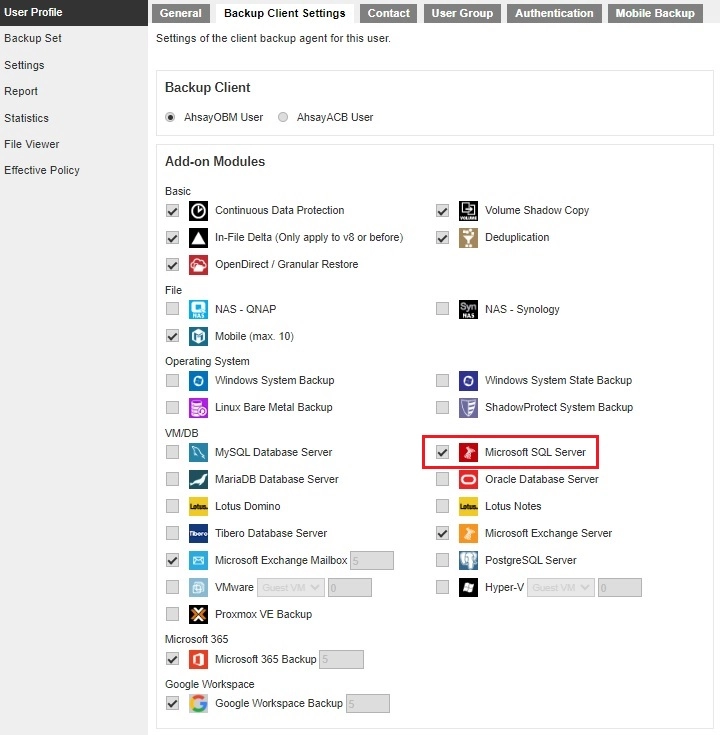Click the Continuous Data Protection clock icon
Image resolution: width=720 pixels, height=735 pixels.
coord(199,211)
